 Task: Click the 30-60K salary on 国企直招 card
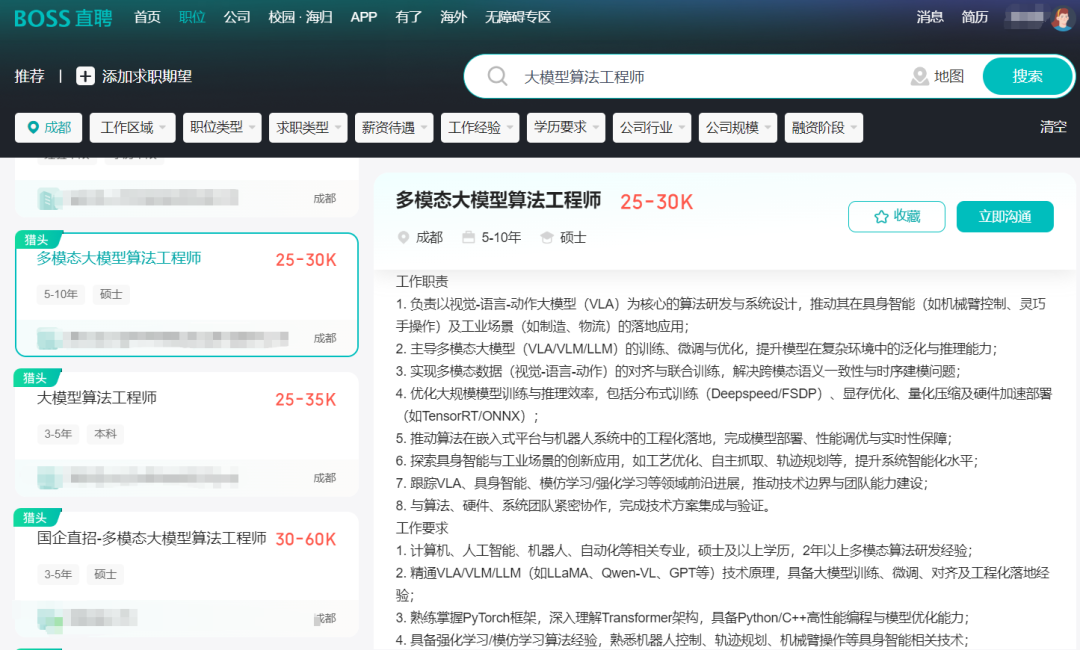306,539
